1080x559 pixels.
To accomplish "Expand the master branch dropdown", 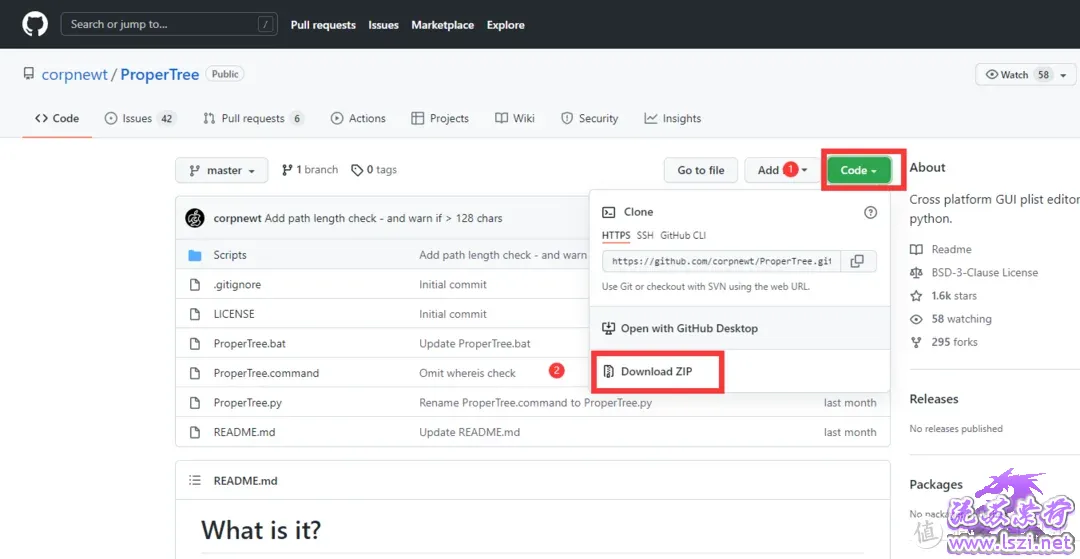I will pyautogui.click(x=222, y=170).
